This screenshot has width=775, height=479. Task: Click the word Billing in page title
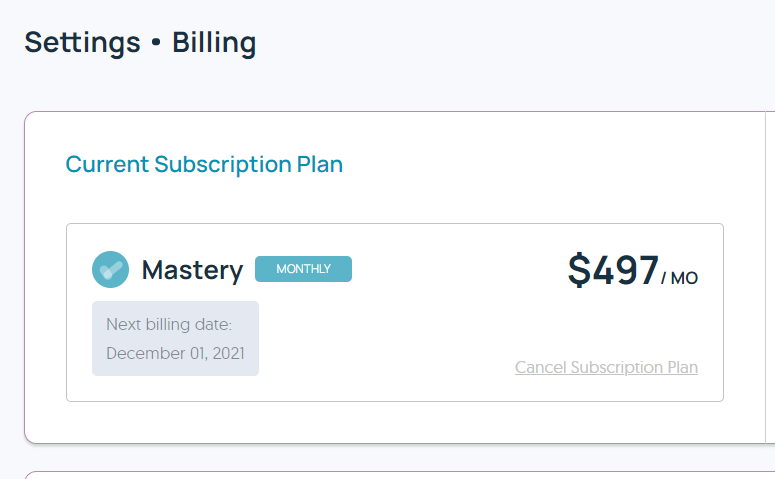[214, 43]
